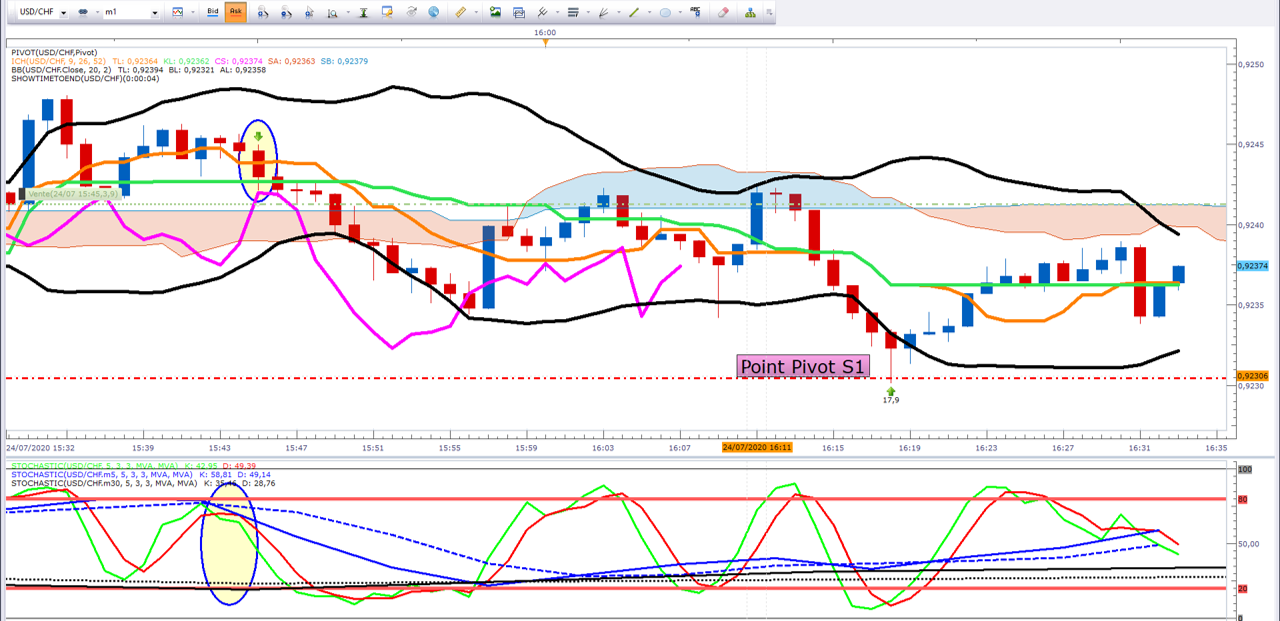Select the cursor zoom pointer tool
The width and height of the screenshot is (1280, 621).
click(310, 12)
